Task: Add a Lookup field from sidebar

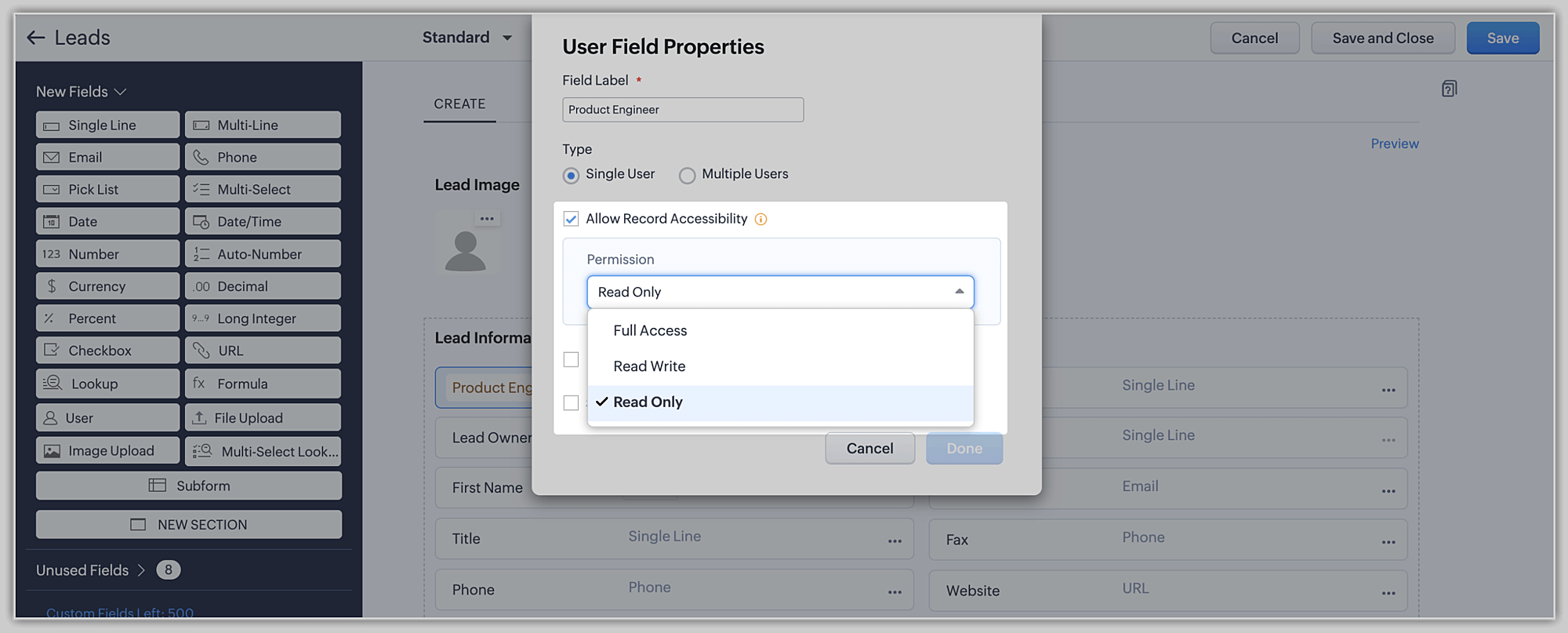Action: point(107,384)
